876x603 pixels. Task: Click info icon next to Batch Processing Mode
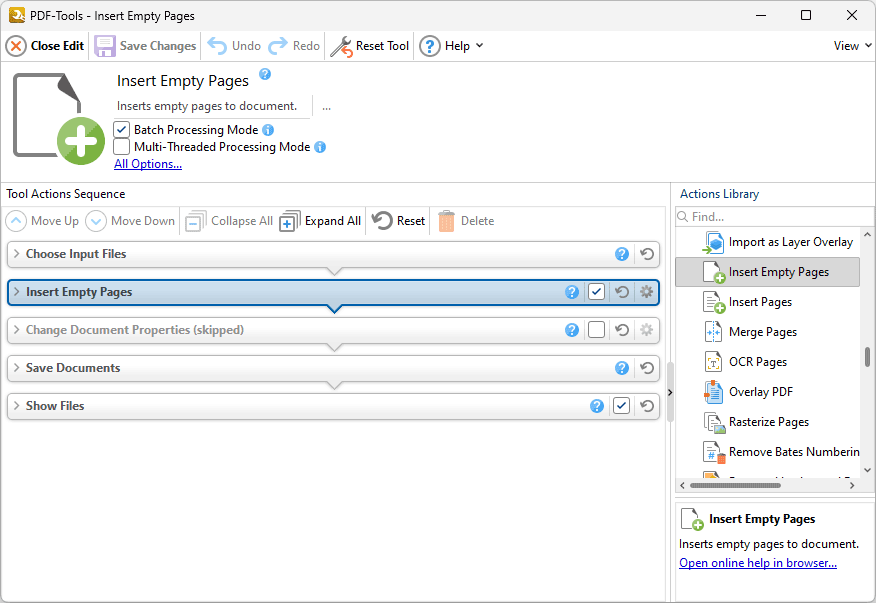[x=268, y=130]
